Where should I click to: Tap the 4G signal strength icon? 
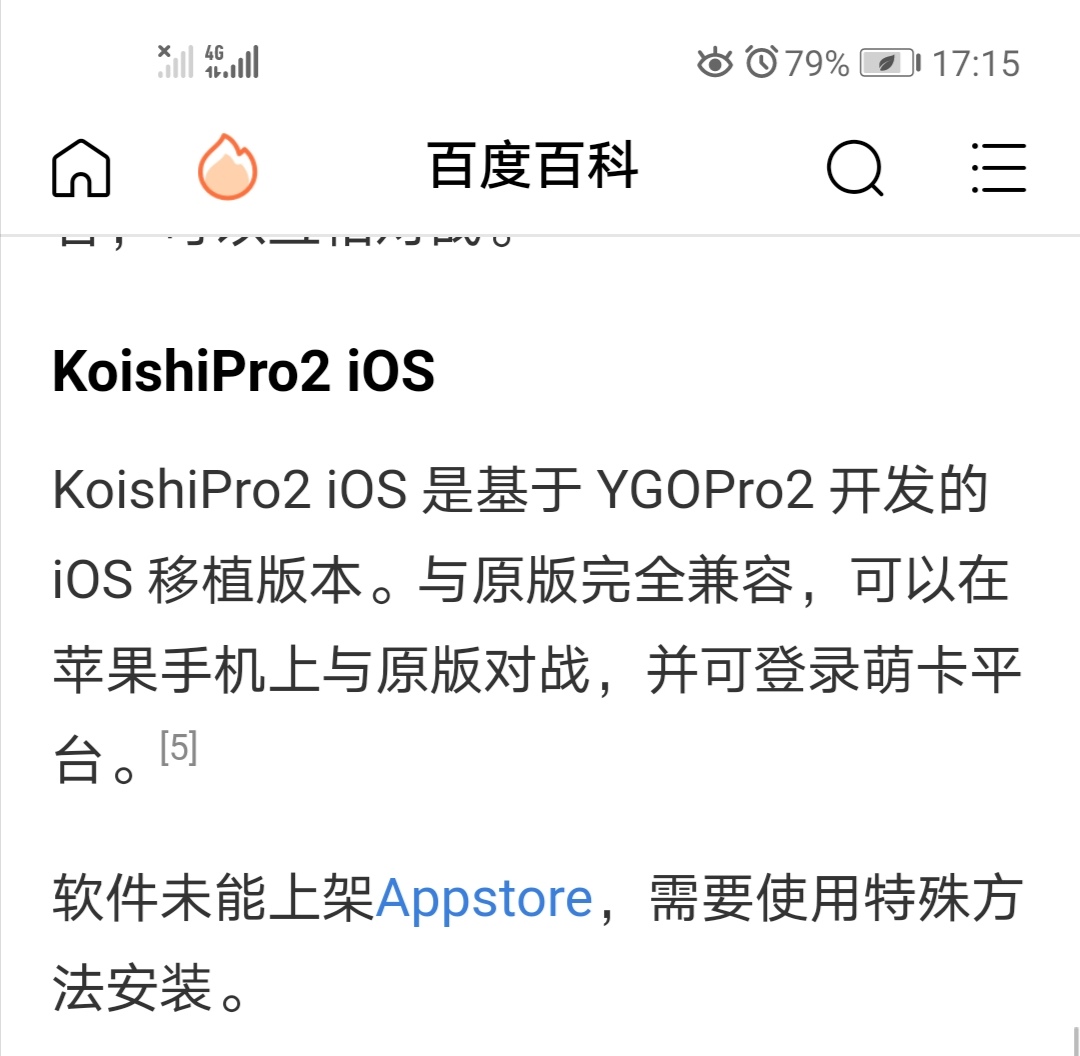point(231,61)
